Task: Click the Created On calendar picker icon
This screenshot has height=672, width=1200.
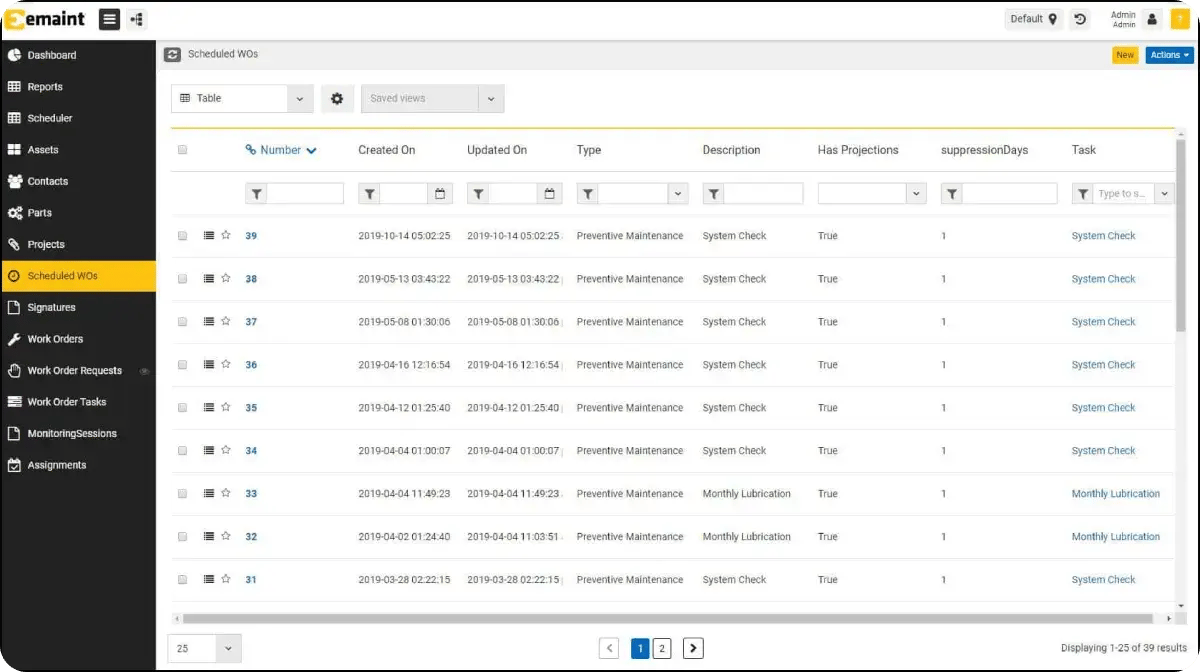Action: pos(441,194)
